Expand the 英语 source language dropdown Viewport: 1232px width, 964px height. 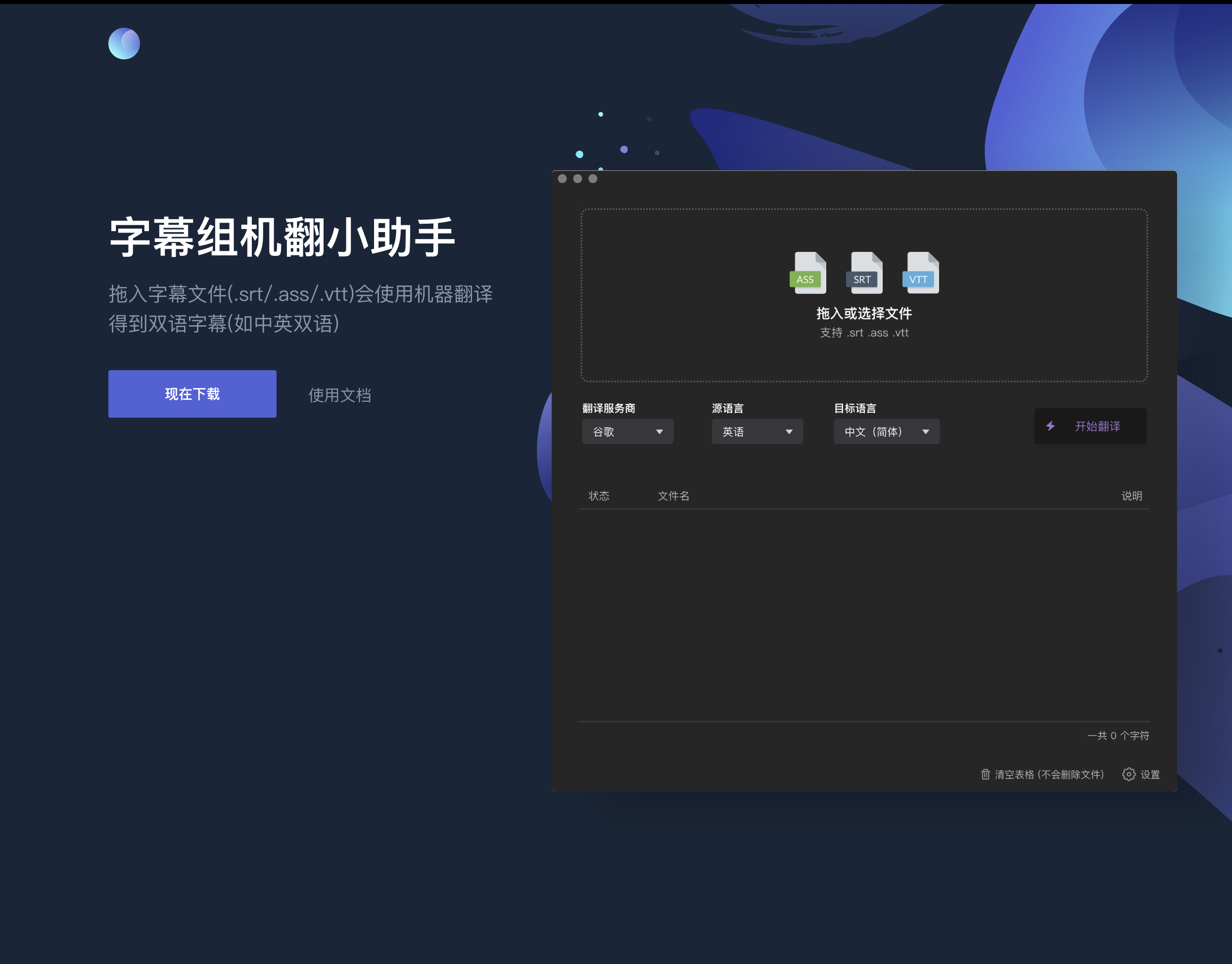pyautogui.click(x=757, y=432)
